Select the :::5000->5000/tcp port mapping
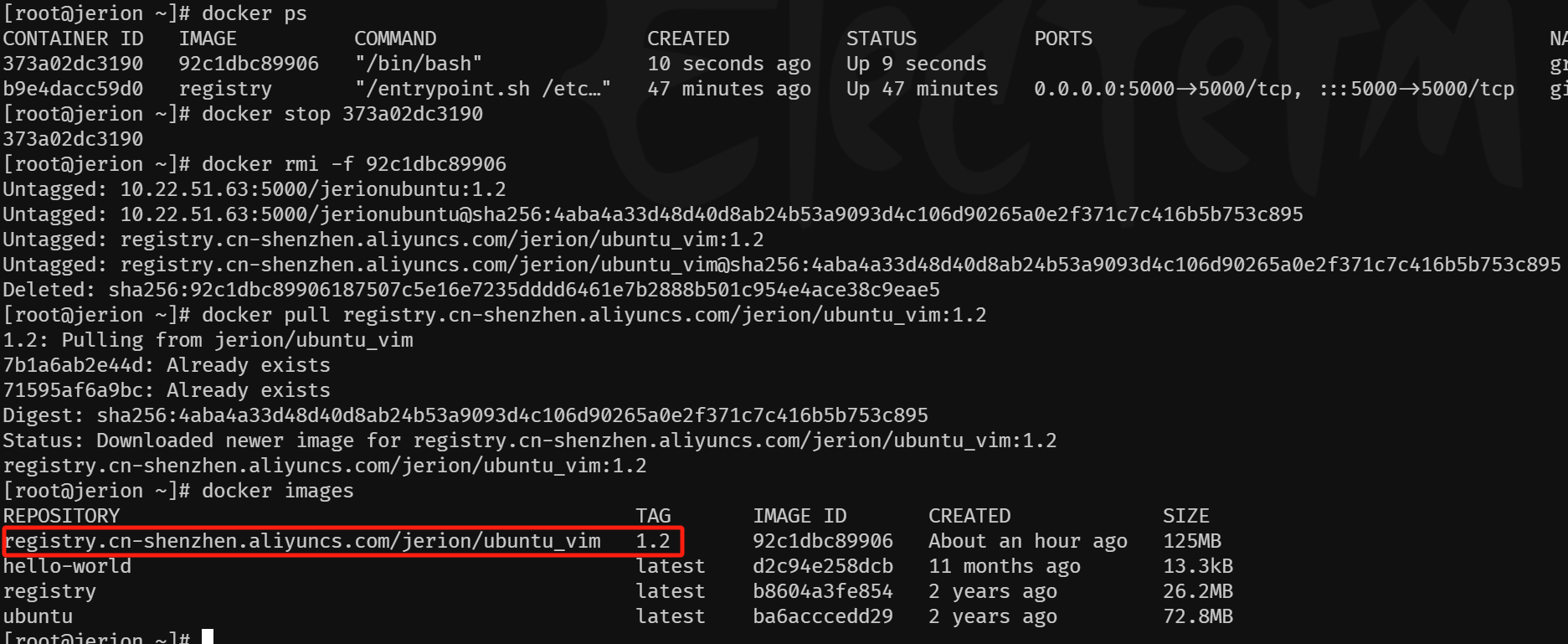1568x644 pixels. coord(1416,89)
